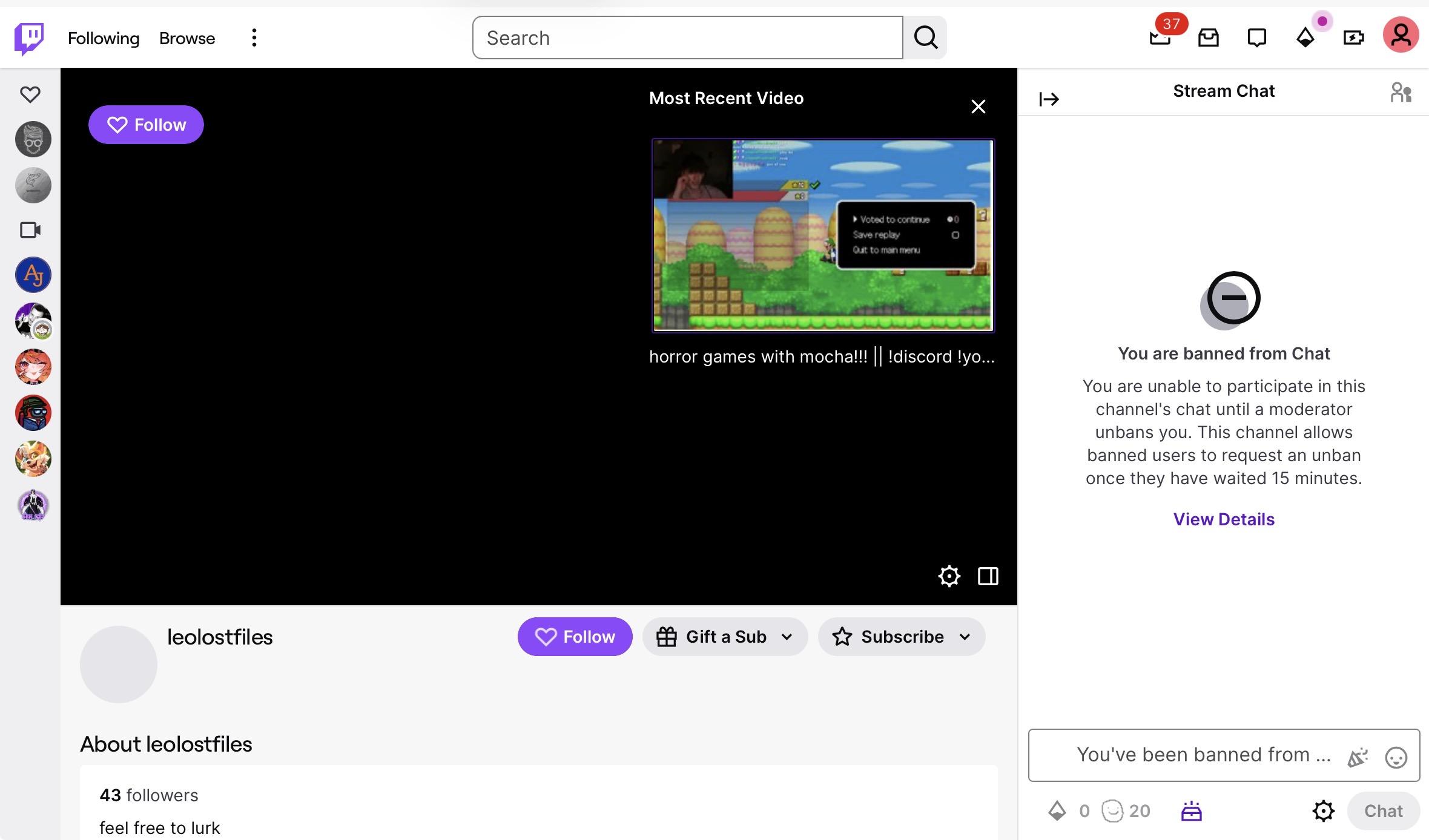The width and height of the screenshot is (1429, 840).
Task: Open the Browse page
Action: click(187, 38)
